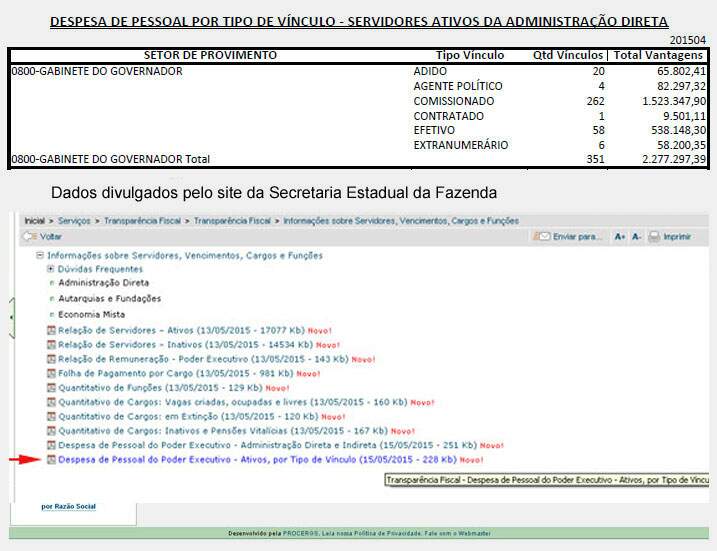Increase font size with A+ icon
This screenshot has height=551, width=717.
tap(620, 237)
